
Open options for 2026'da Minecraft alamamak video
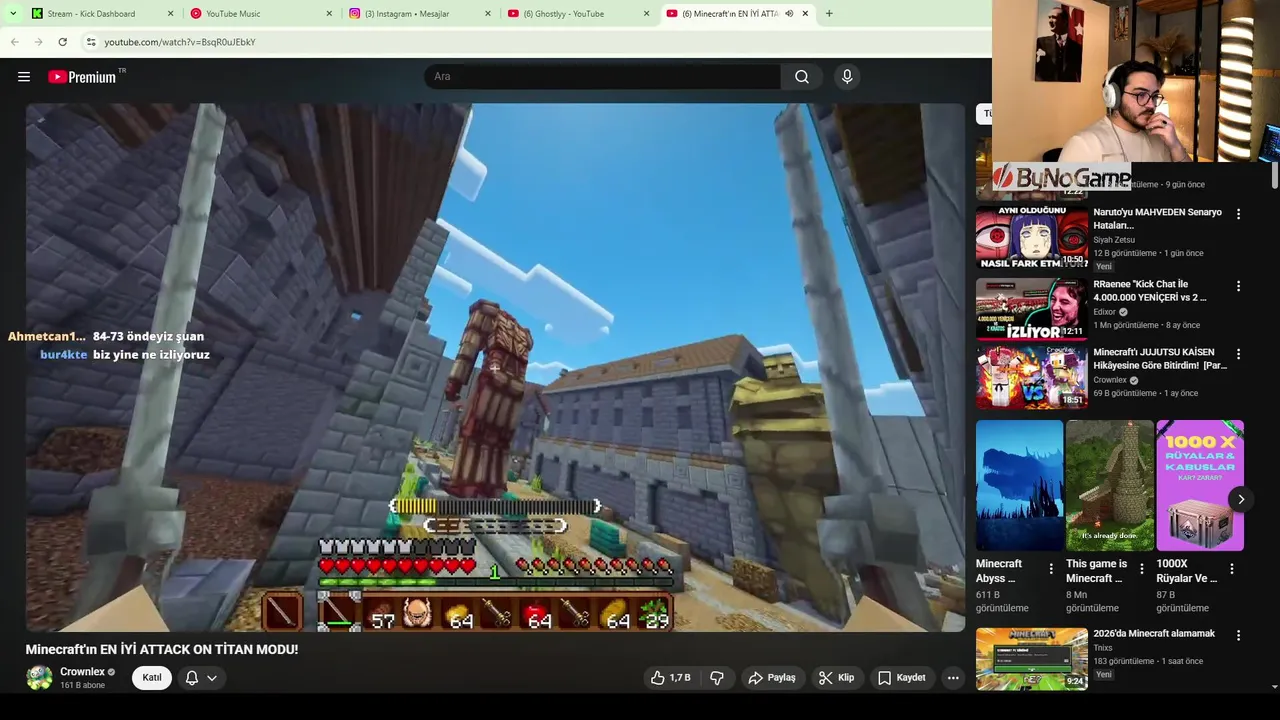tap(1238, 635)
